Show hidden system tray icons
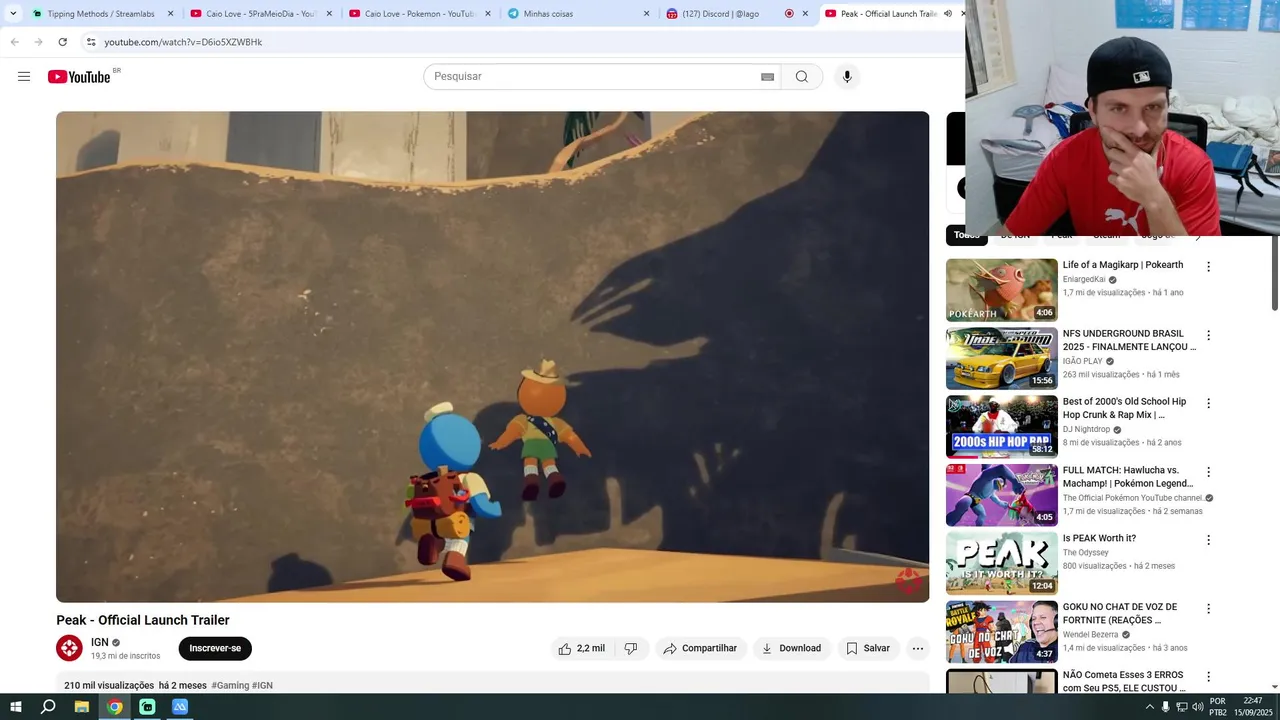 point(1149,707)
